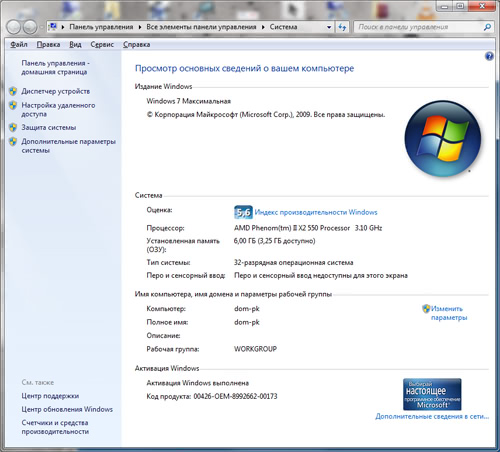Click the 6,00 ГБ installed memory value
Viewport: 500px width, 452px height.
(x=274, y=241)
